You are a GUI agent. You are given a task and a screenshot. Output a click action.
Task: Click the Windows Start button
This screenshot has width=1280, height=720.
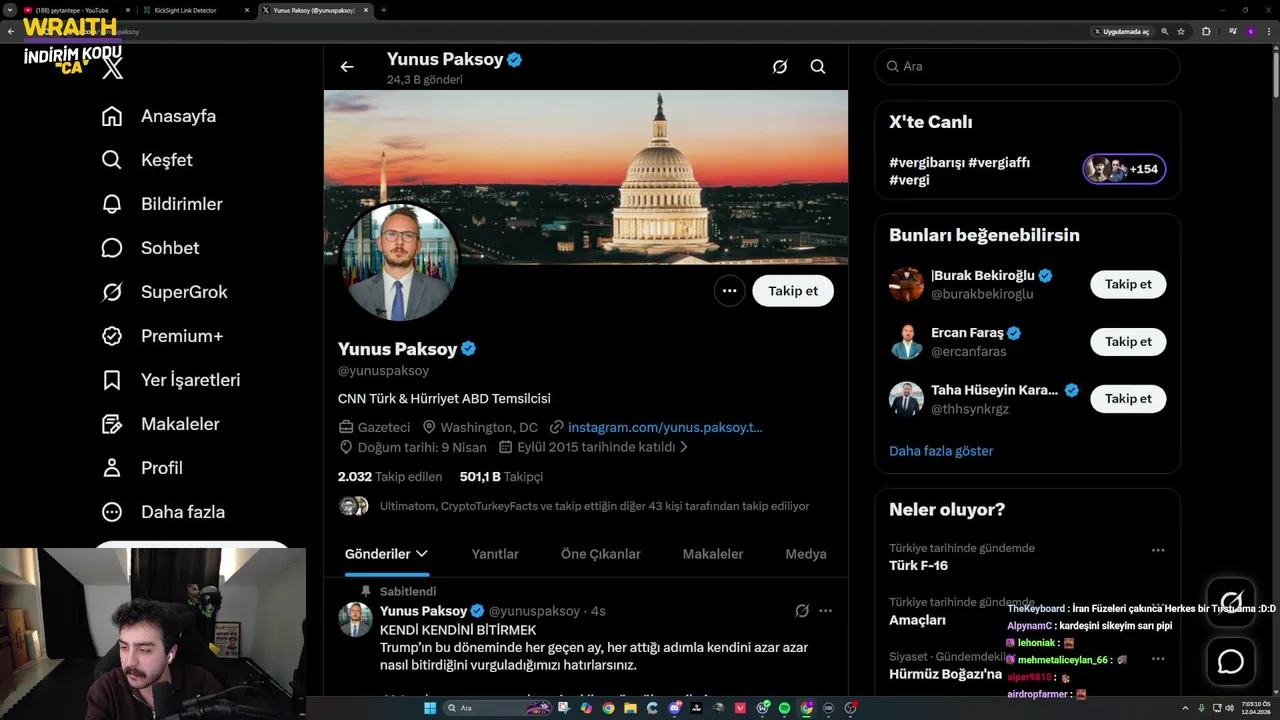click(430, 708)
